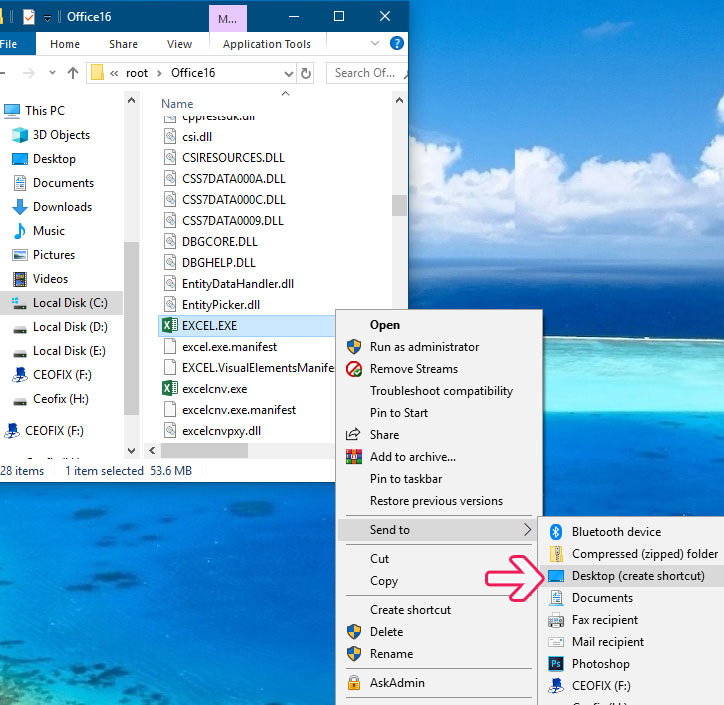Select Pin to taskbar
Viewport: 724px width, 705px height.
click(x=406, y=479)
